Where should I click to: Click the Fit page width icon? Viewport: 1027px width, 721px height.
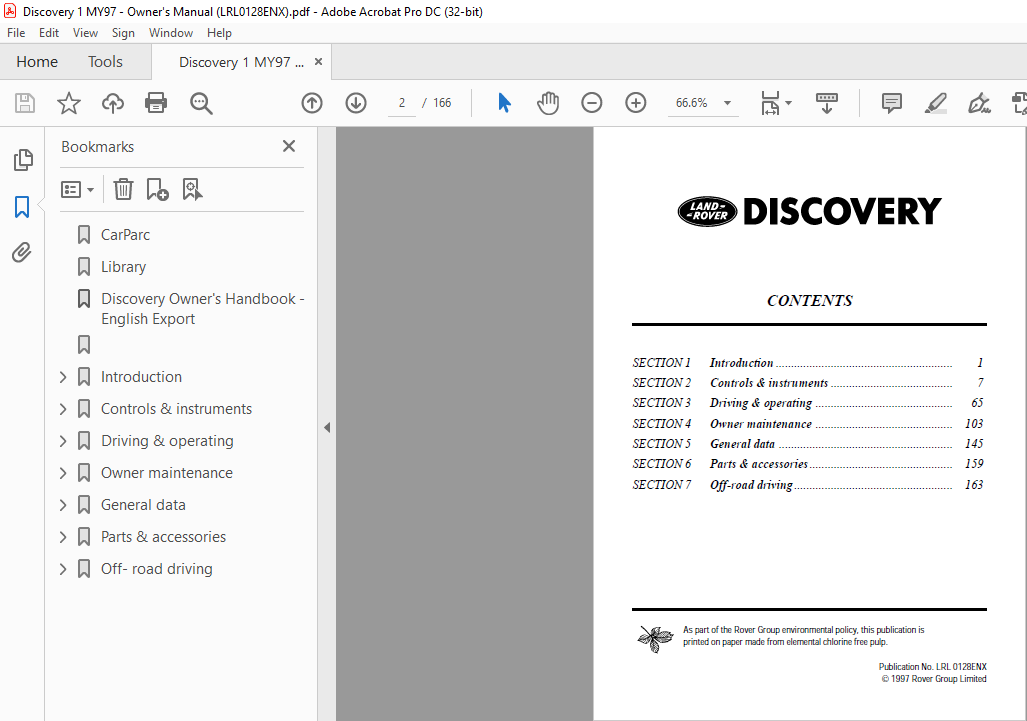[x=771, y=103]
